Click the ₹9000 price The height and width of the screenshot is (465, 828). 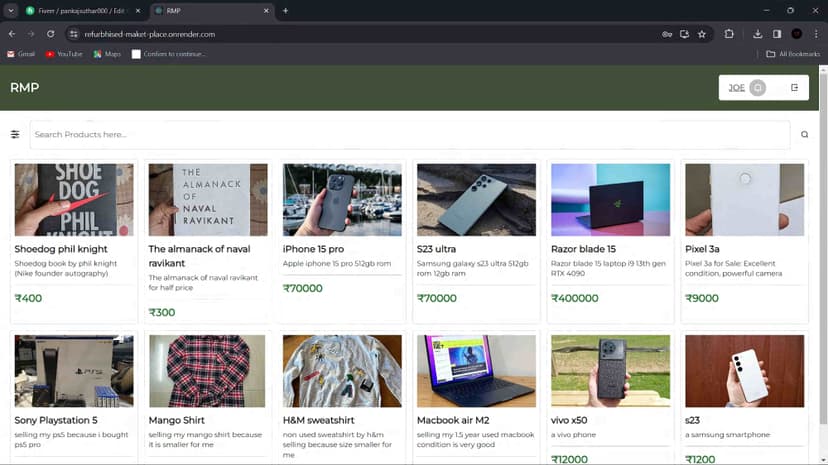pos(702,298)
